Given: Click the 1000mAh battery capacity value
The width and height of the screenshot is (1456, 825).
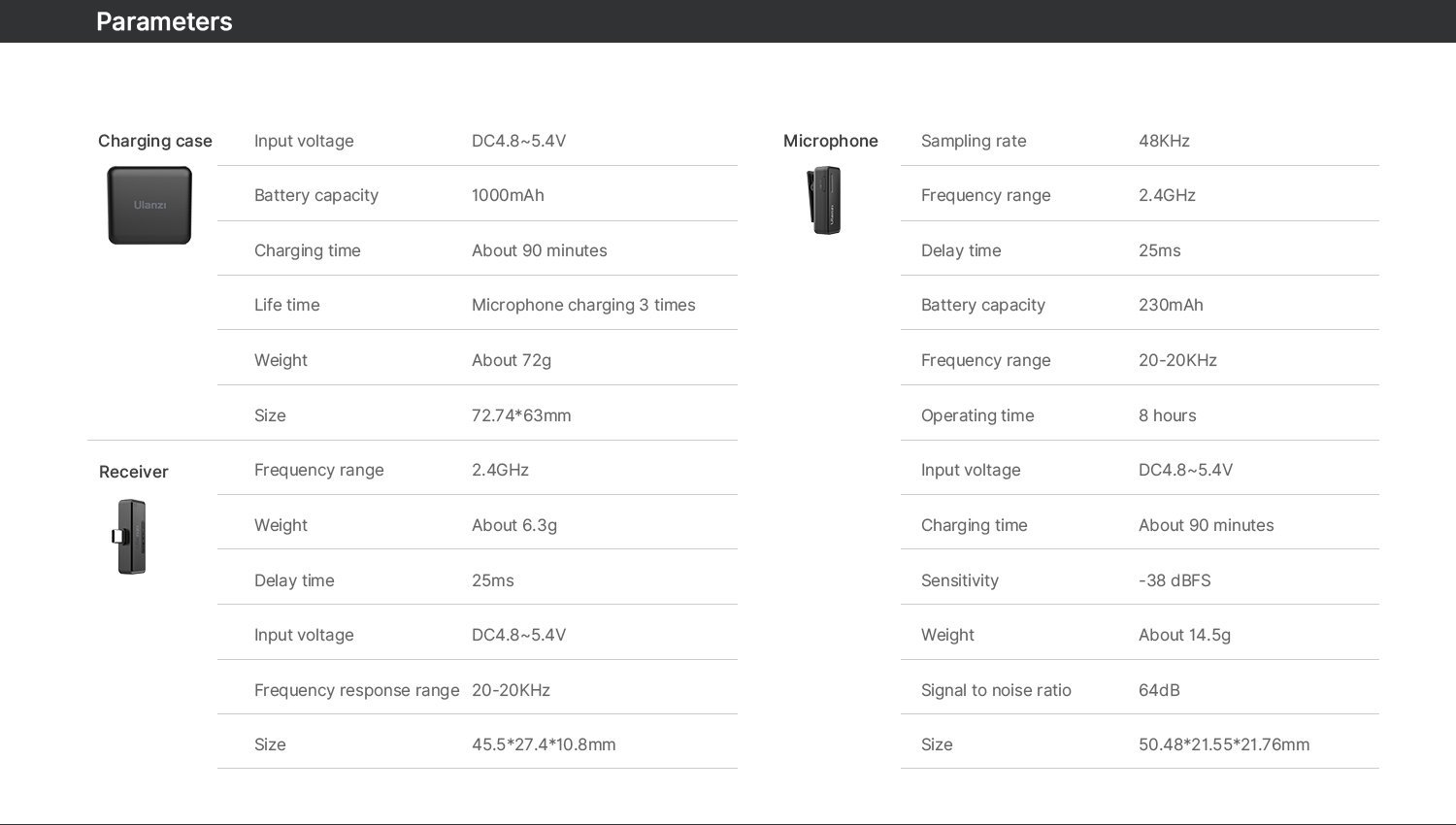Looking at the screenshot, I should (x=508, y=195).
